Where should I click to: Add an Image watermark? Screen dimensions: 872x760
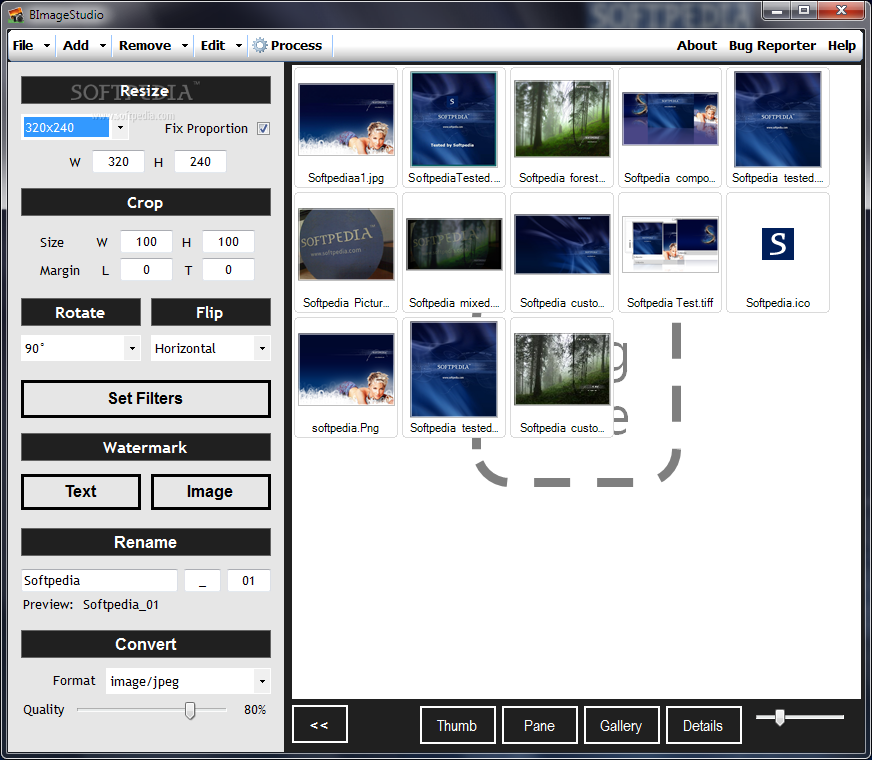click(210, 491)
